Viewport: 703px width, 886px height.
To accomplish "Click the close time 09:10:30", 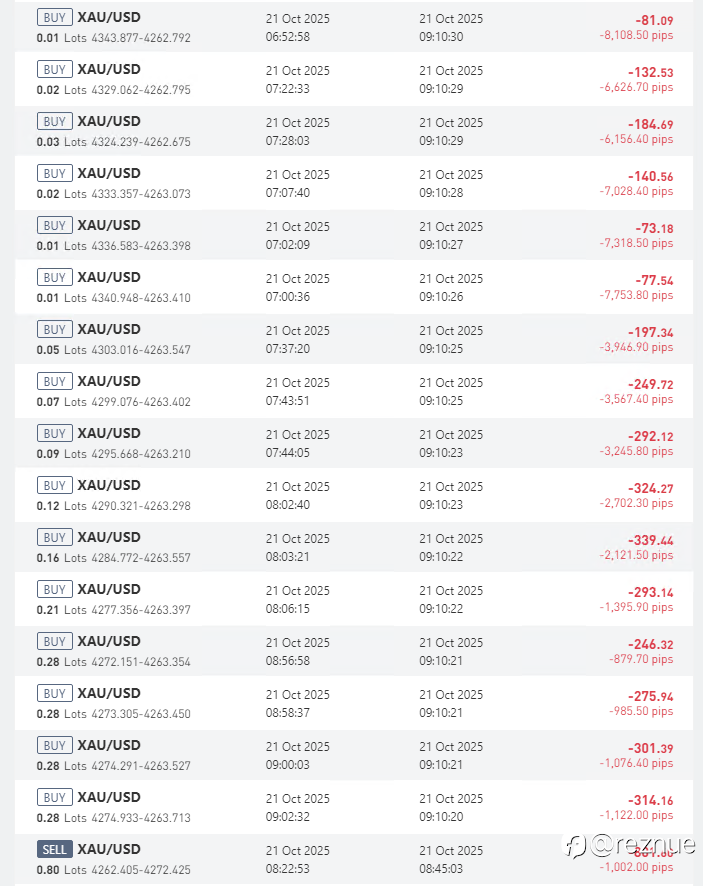I will click(x=441, y=37).
